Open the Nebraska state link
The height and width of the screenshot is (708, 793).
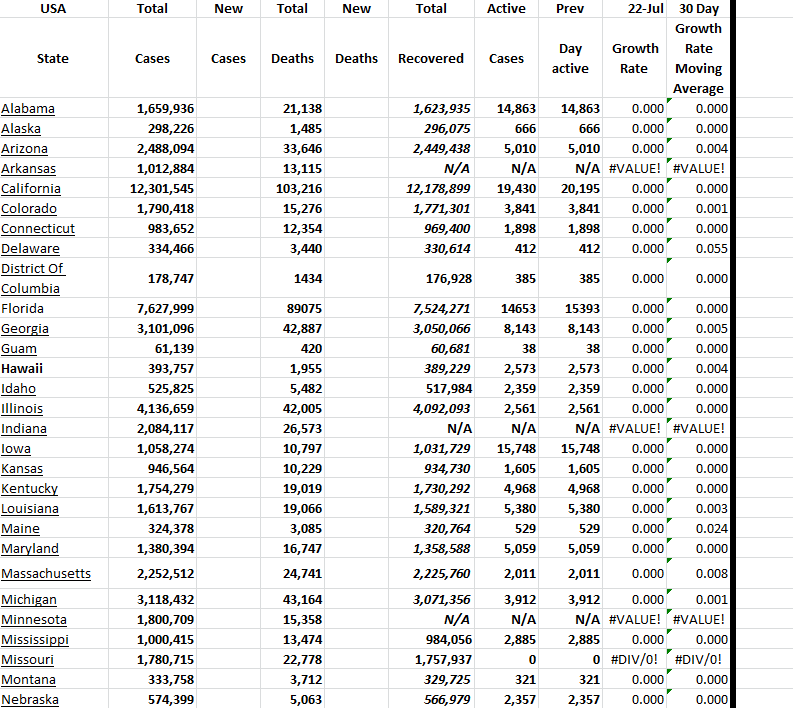(x=30, y=699)
